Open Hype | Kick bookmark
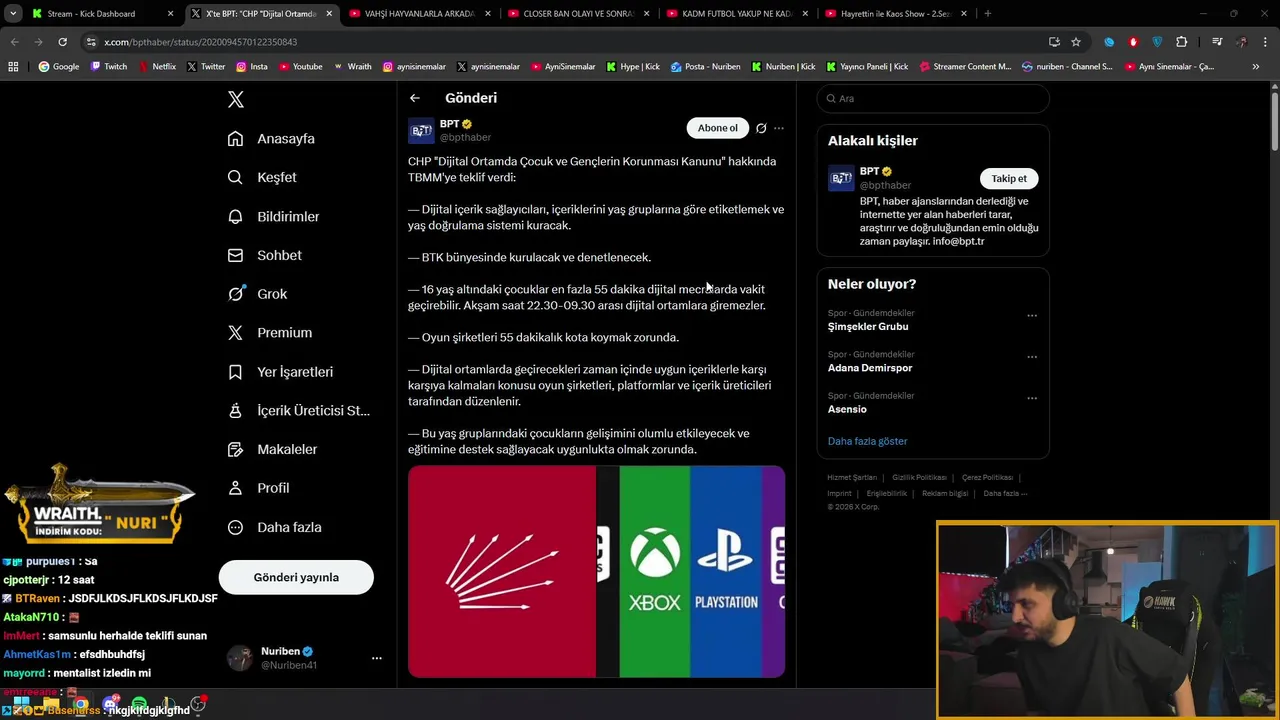The width and height of the screenshot is (1280, 720). point(633,66)
